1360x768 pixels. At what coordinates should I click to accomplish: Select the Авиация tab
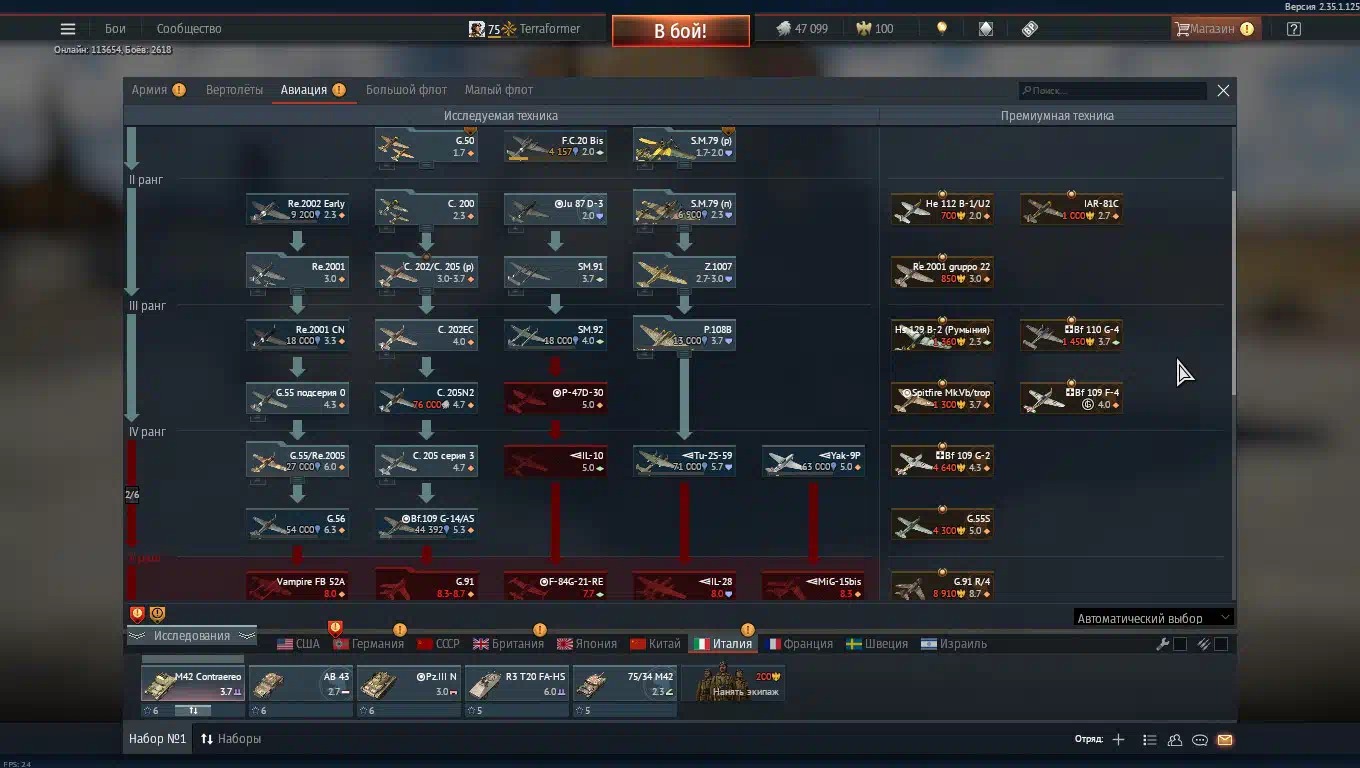click(x=313, y=90)
